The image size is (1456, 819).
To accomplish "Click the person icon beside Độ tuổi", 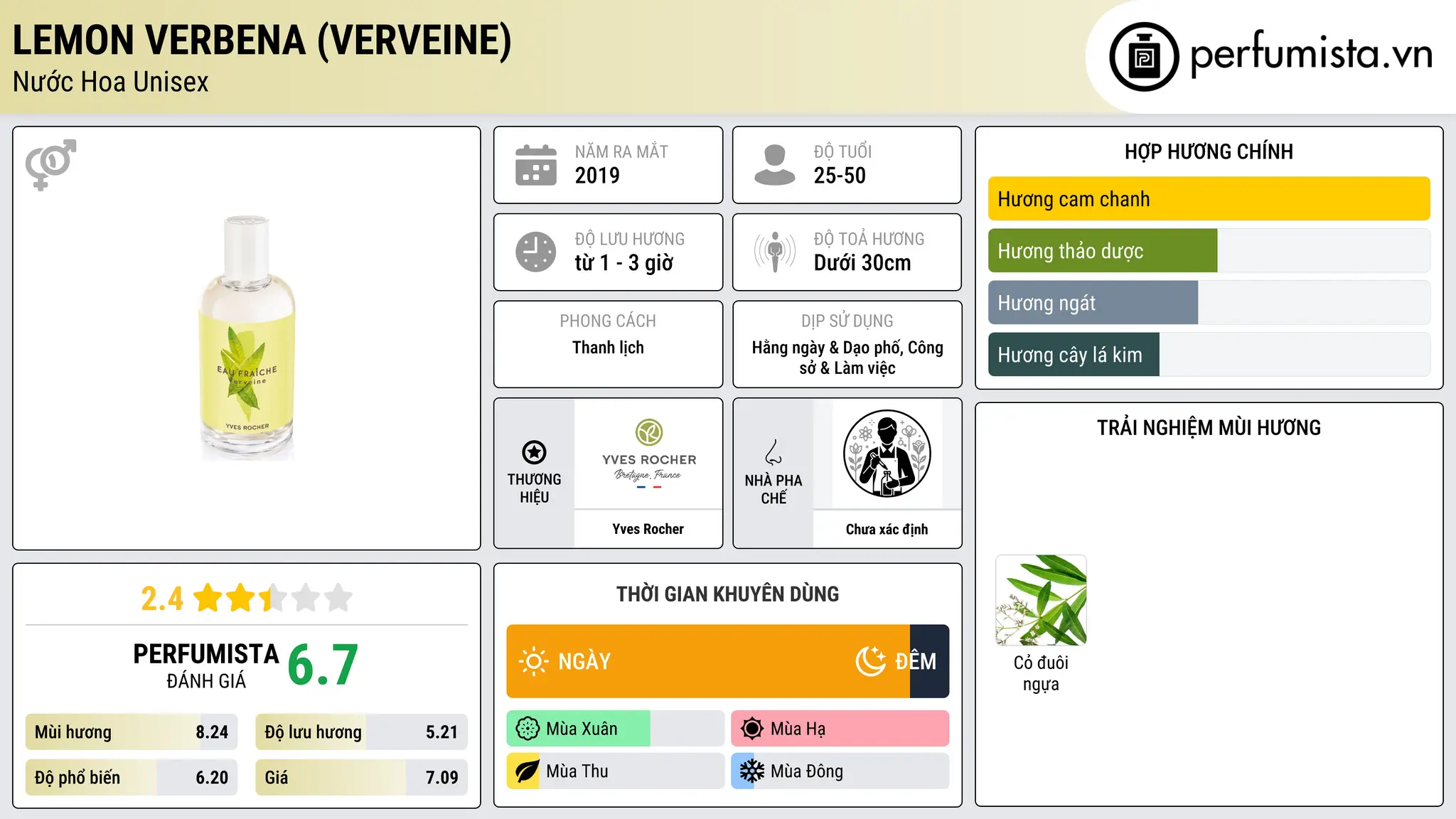I will 774,165.
